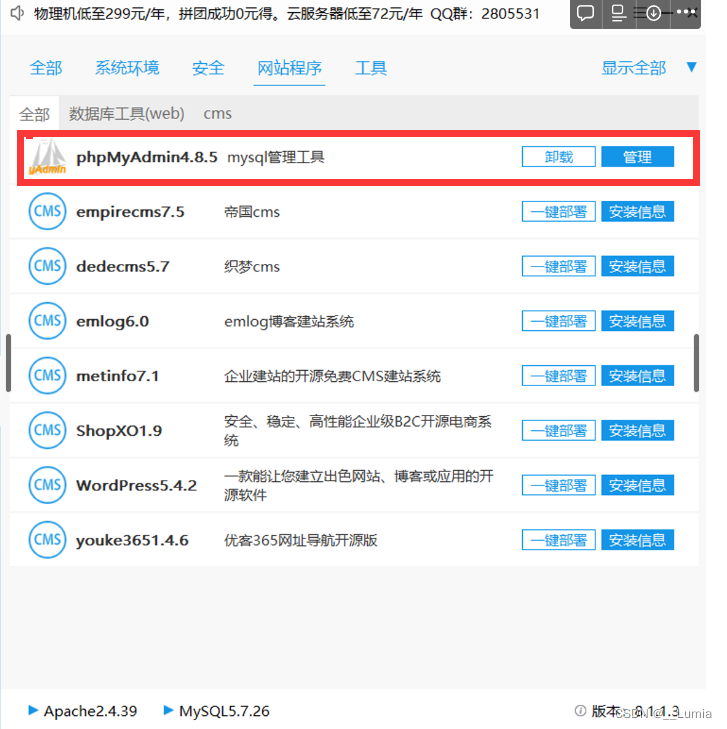Open the three-dots more icon in overlay toolbar
Screen dimensions: 727x729
[686, 12]
